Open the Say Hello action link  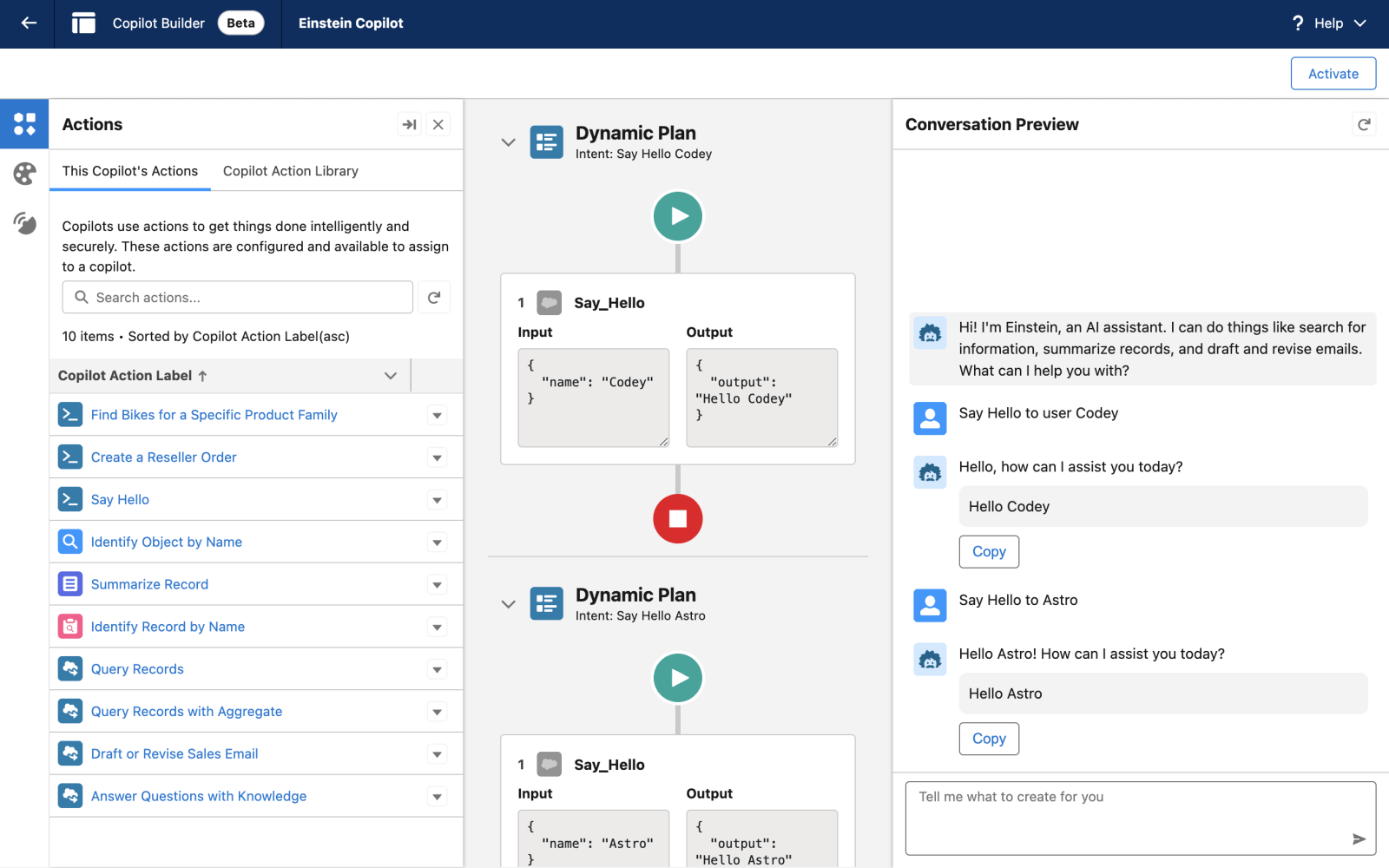pos(120,500)
